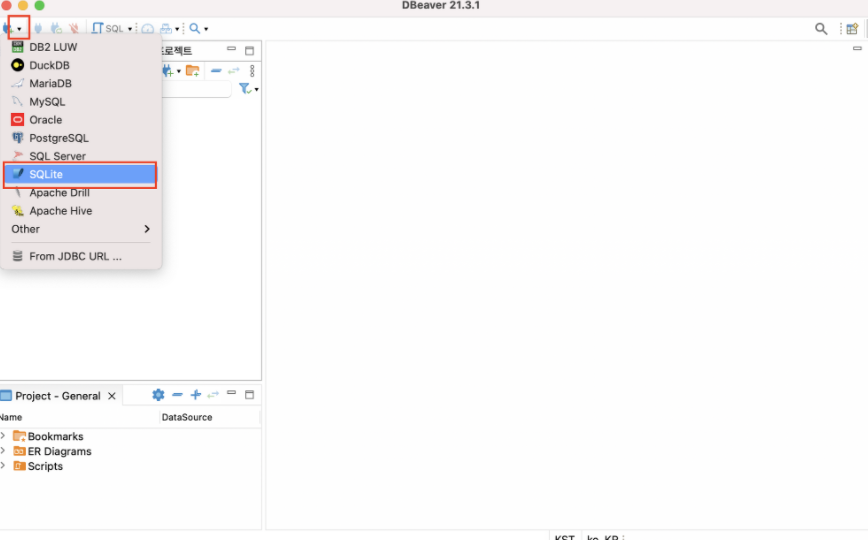This screenshot has height=540, width=868.
Task: Select SQL Server in the dropdown menu
Action: coord(81,156)
